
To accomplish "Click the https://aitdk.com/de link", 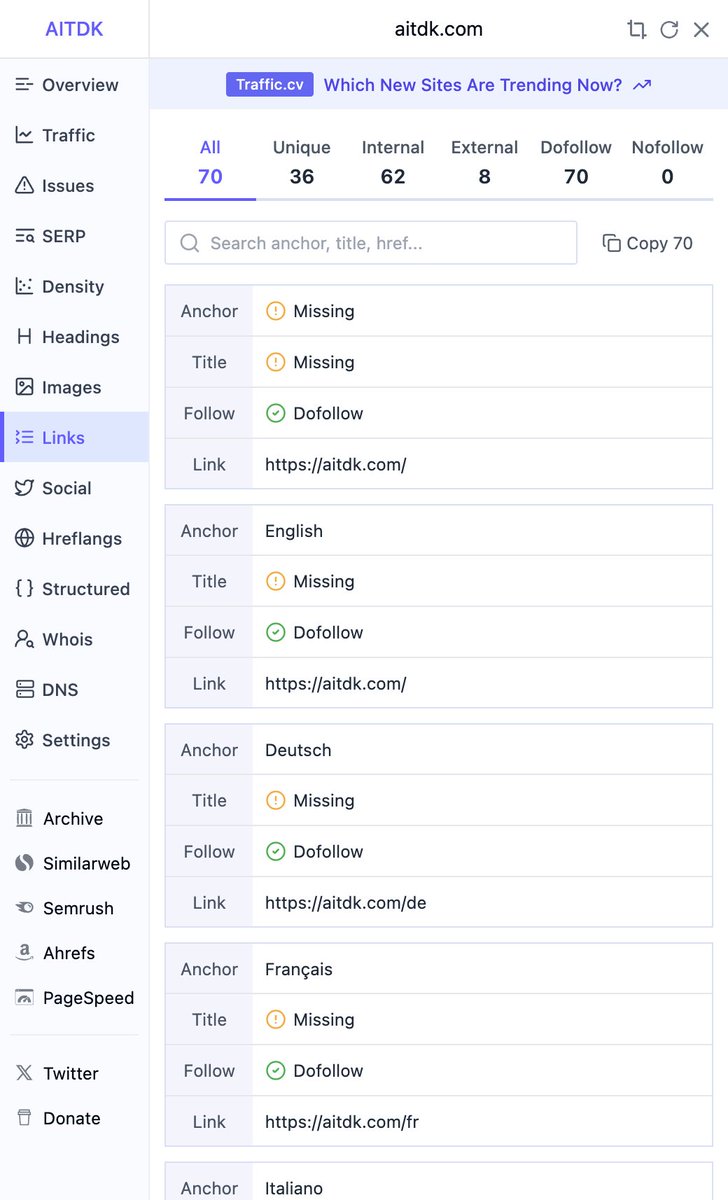I will click(346, 902).
